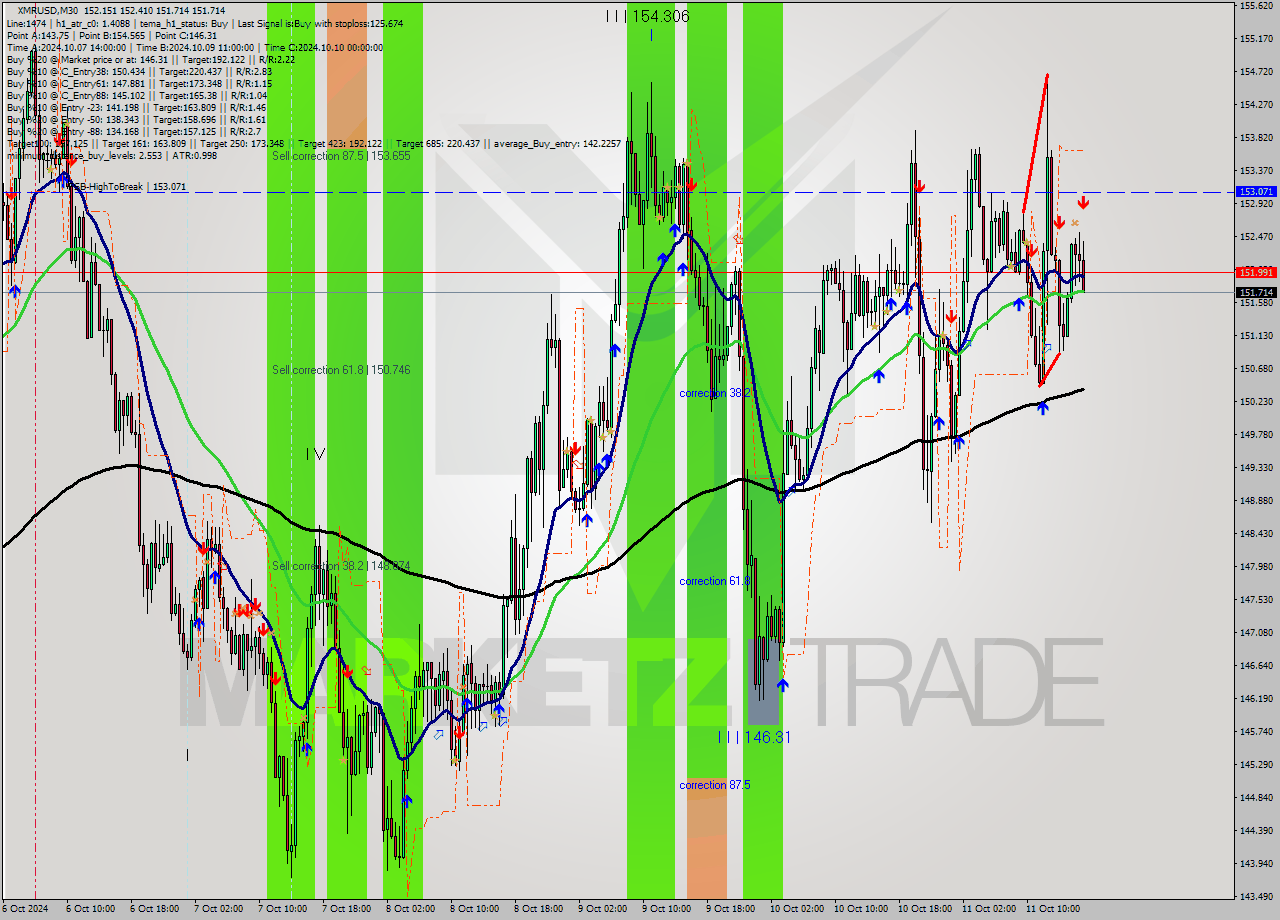
Task: Click the 148.430 price axis label
Action: tap(1257, 534)
